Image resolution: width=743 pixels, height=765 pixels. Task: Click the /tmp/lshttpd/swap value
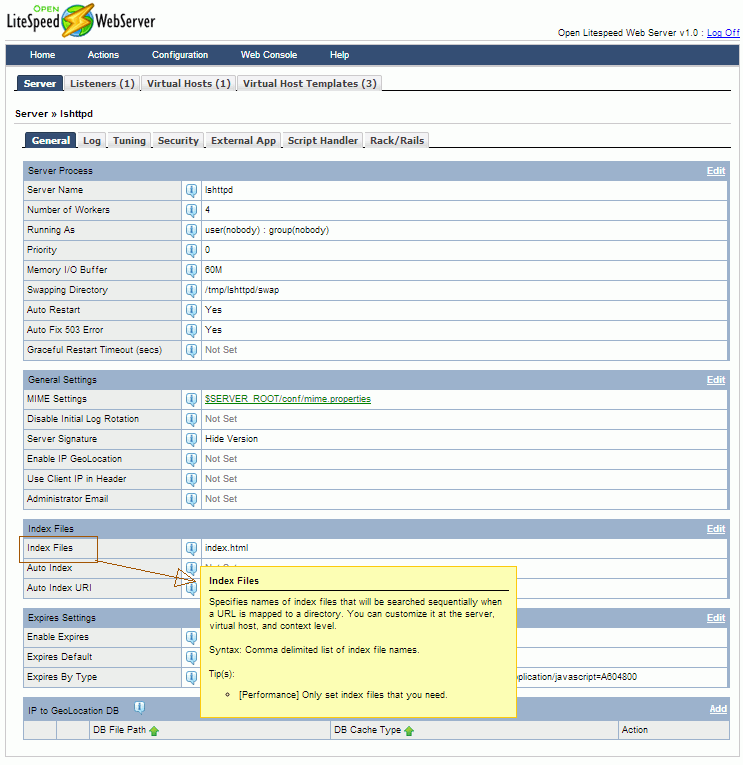pyautogui.click(x=242, y=290)
